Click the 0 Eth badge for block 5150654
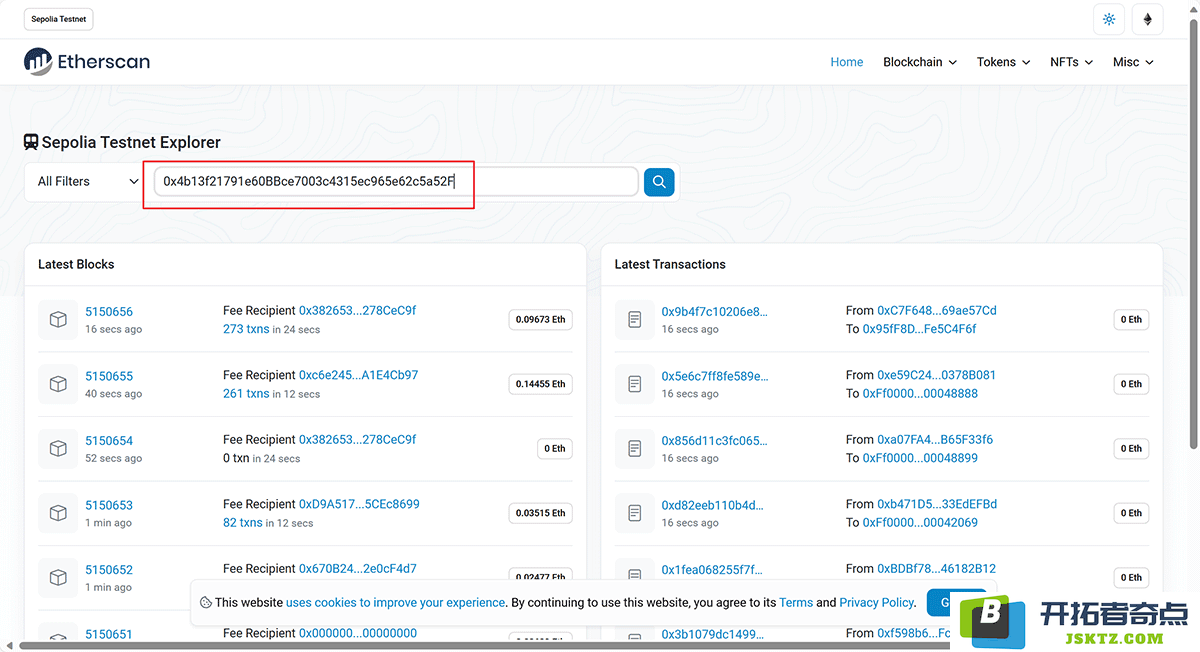The height and width of the screenshot is (652, 1200). pos(555,449)
